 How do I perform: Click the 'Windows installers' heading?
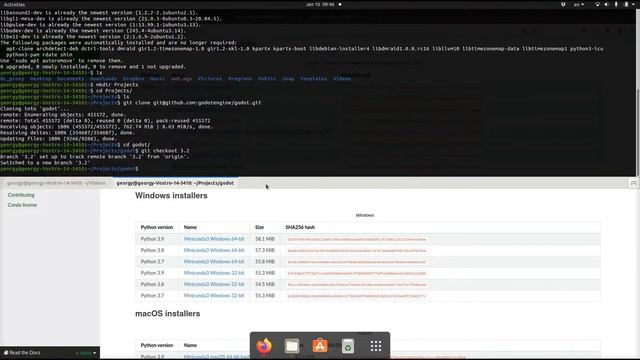tap(171, 196)
